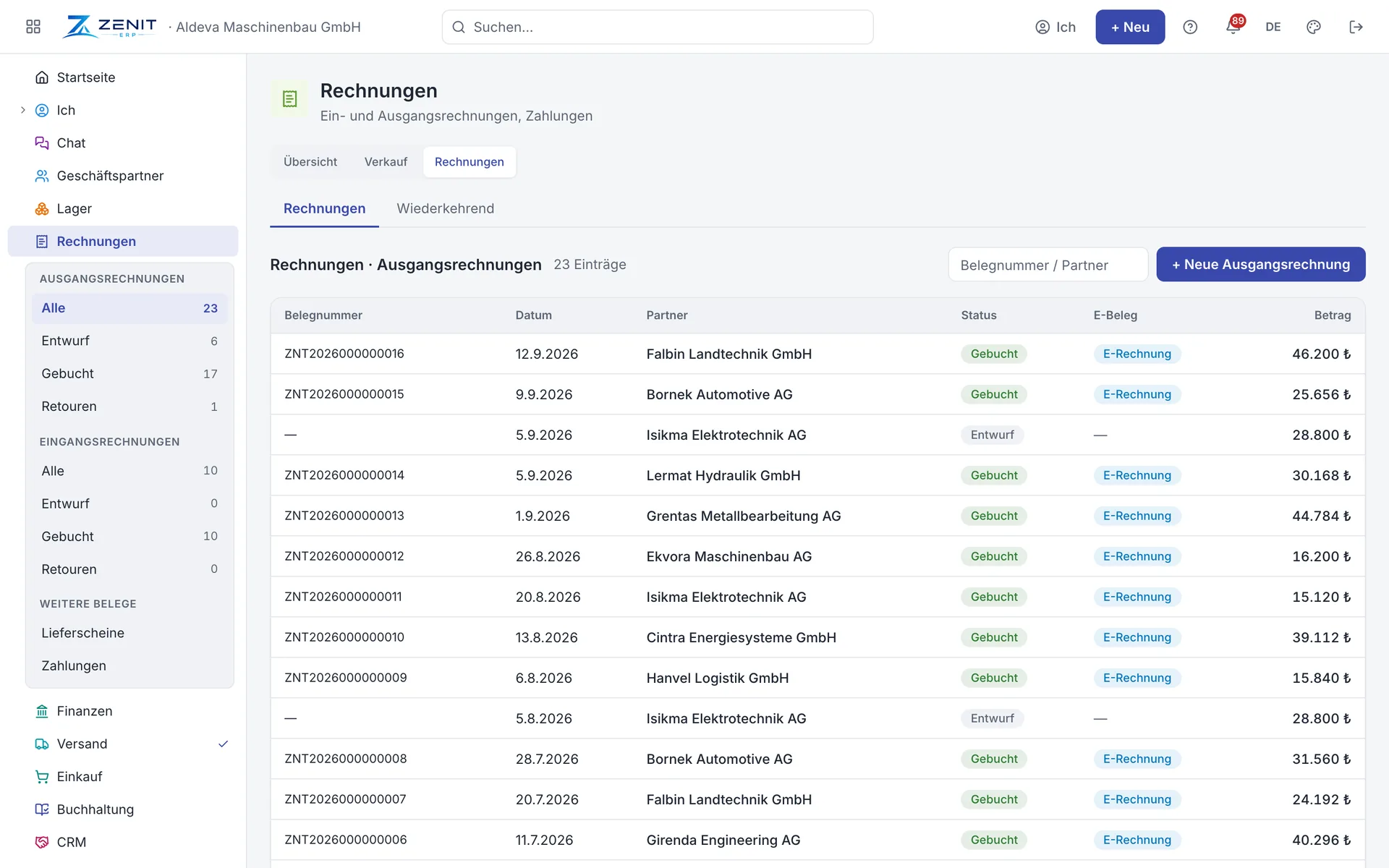Open the Wiederkehrend sub-tab
This screenshot has height=868, width=1389.
point(446,208)
